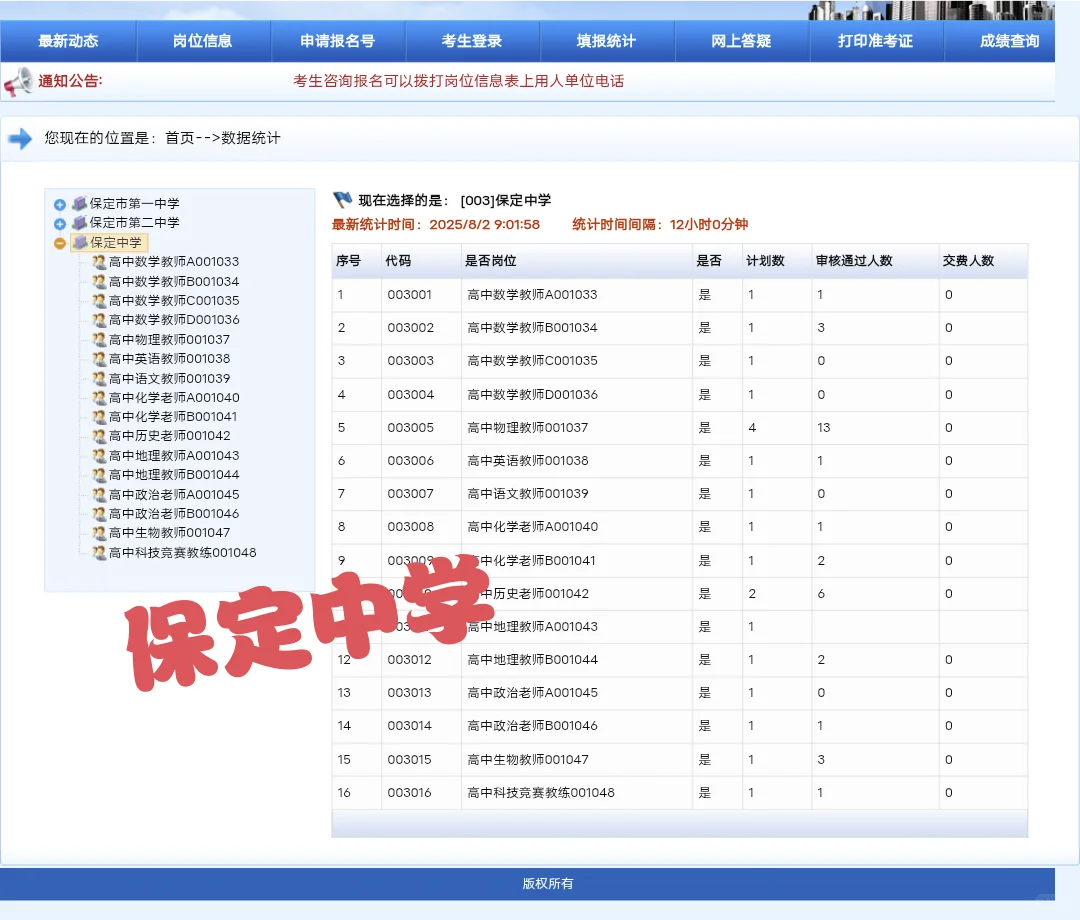
Task: Click the people icon for 高中政治老师A001045
Action: click(x=99, y=495)
